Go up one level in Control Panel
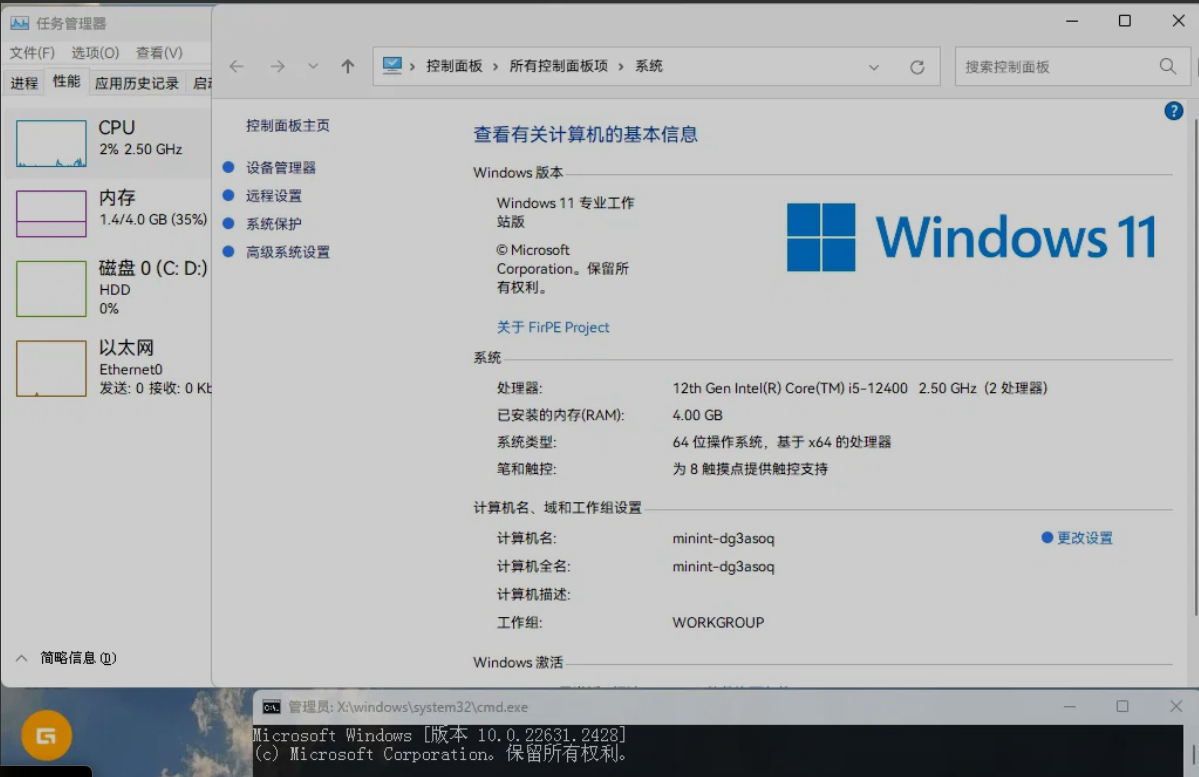Image resolution: width=1199 pixels, height=777 pixels. point(348,67)
